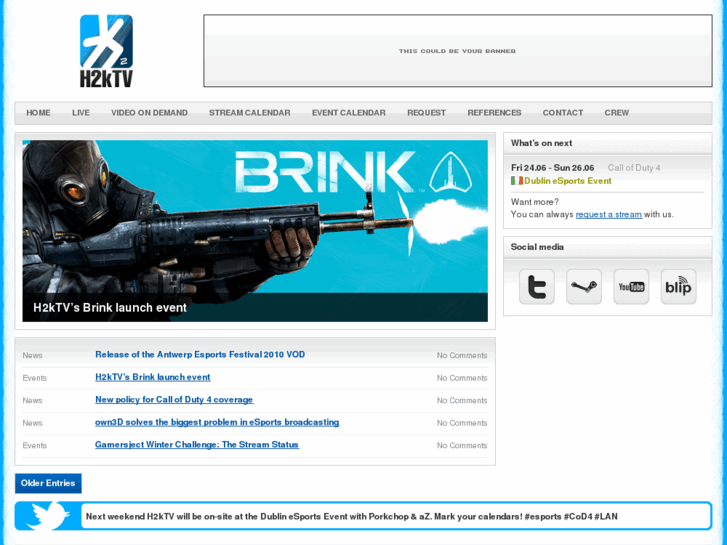Image resolution: width=727 pixels, height=545 pixels.
Task: Open the CREW menu item
Action: 617,113
